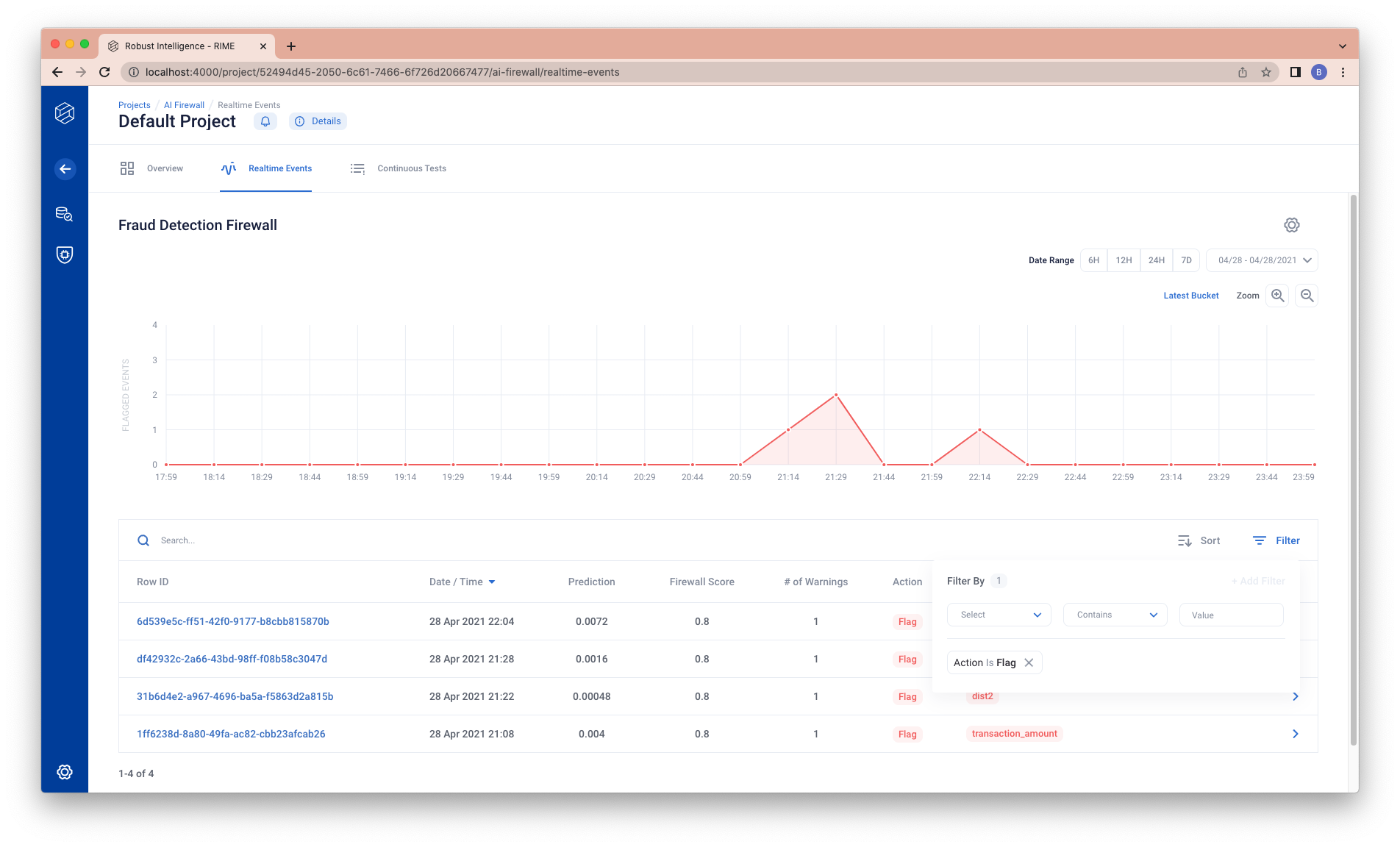Open row 6d539e5c-ff51-42f0-9177-b8cbb815870b

[233, 621]
